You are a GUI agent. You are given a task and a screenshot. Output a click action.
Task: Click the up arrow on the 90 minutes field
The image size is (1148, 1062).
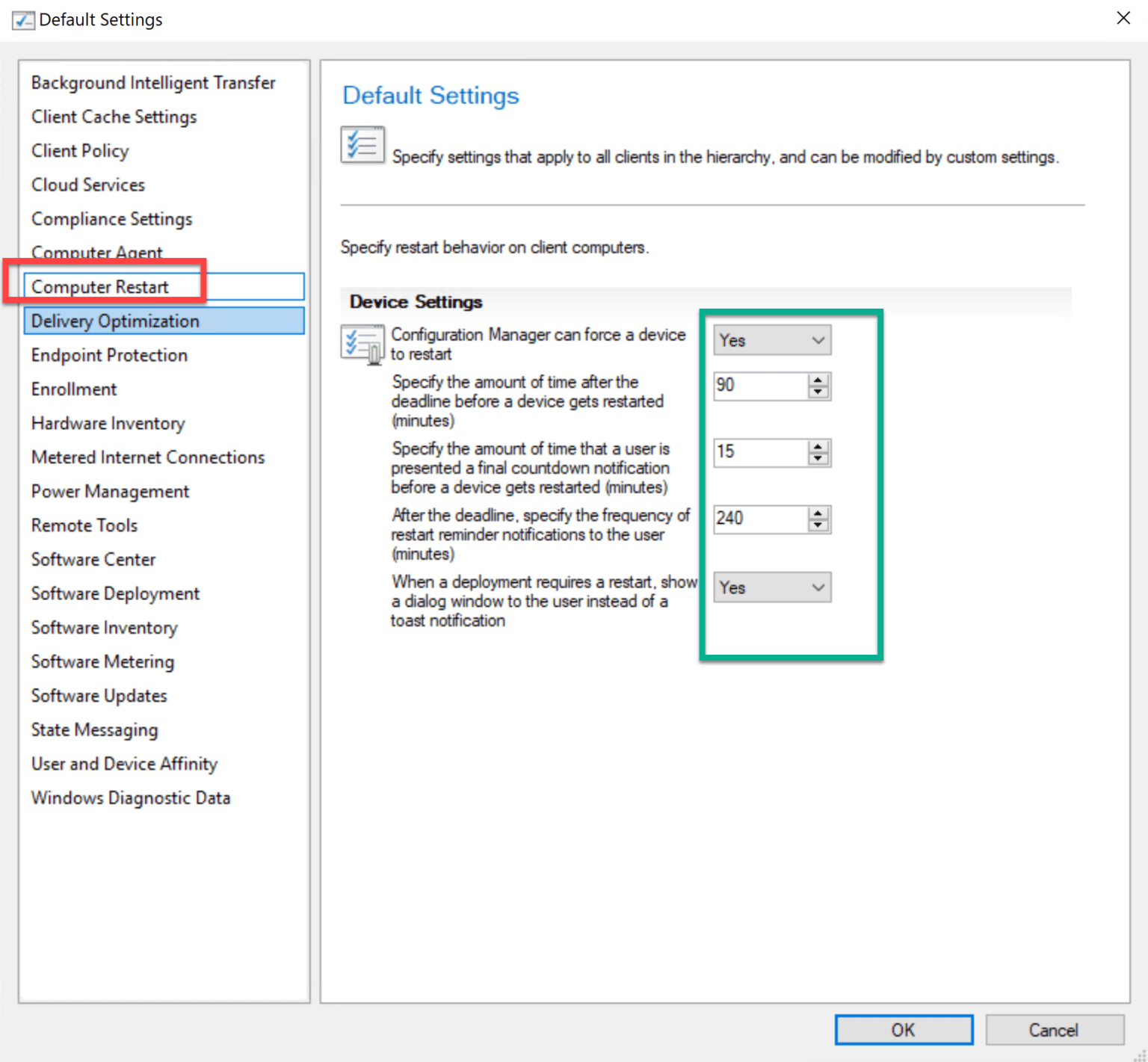click(819, 380)
